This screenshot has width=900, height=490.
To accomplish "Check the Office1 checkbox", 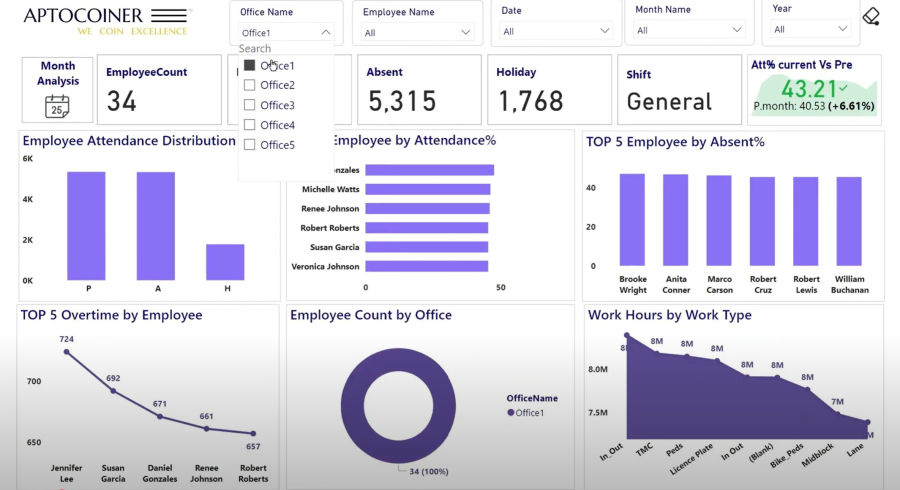I will (250, 65).
